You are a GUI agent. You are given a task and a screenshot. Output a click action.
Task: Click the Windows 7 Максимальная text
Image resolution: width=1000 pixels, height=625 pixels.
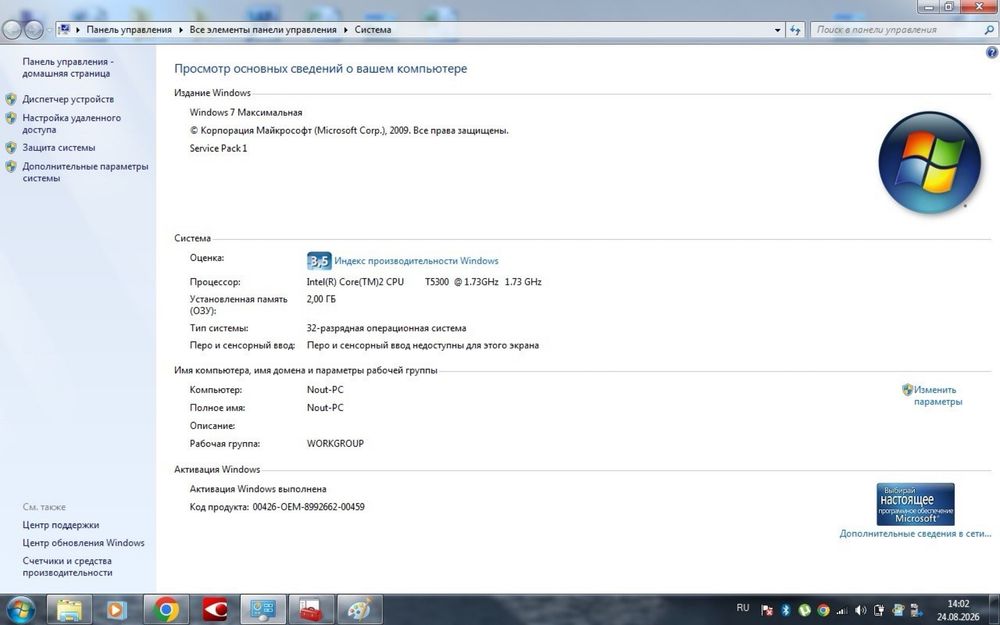(x=246, y=112)
